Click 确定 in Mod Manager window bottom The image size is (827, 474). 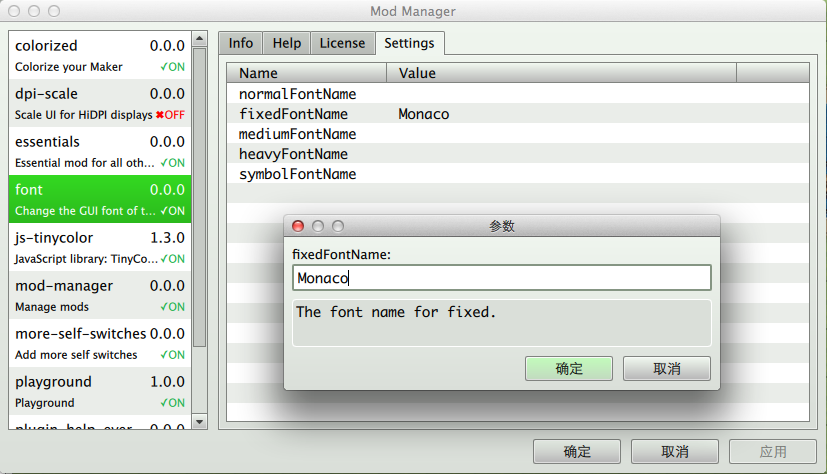point(576,452)
